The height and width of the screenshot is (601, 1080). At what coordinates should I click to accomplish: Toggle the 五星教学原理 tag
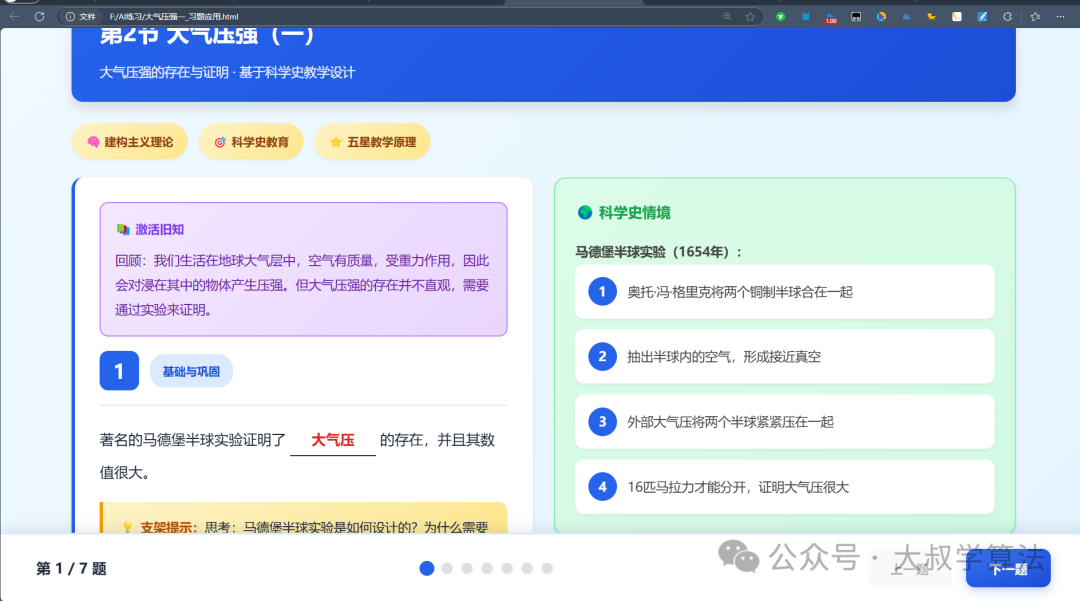click(372, 141)
